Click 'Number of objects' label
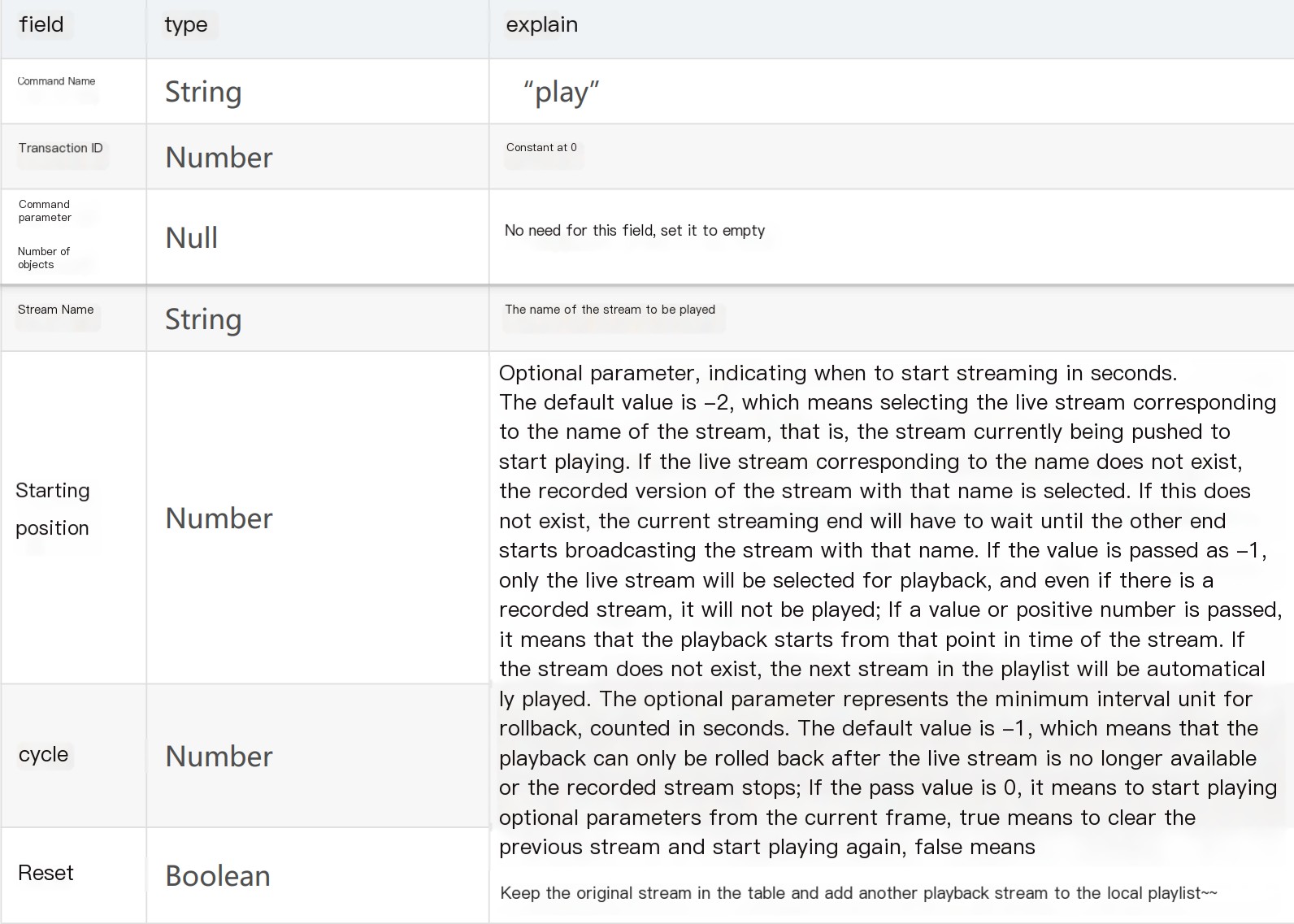 (44, 258)
